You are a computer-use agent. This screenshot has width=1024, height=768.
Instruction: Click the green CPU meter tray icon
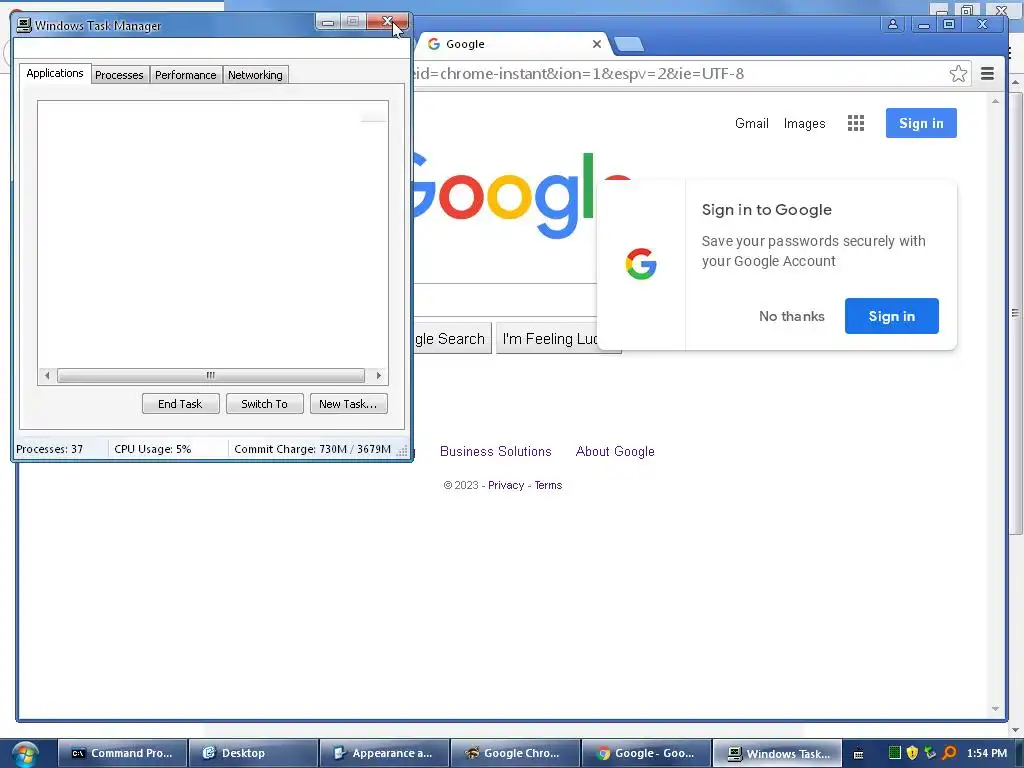(895, 753)
